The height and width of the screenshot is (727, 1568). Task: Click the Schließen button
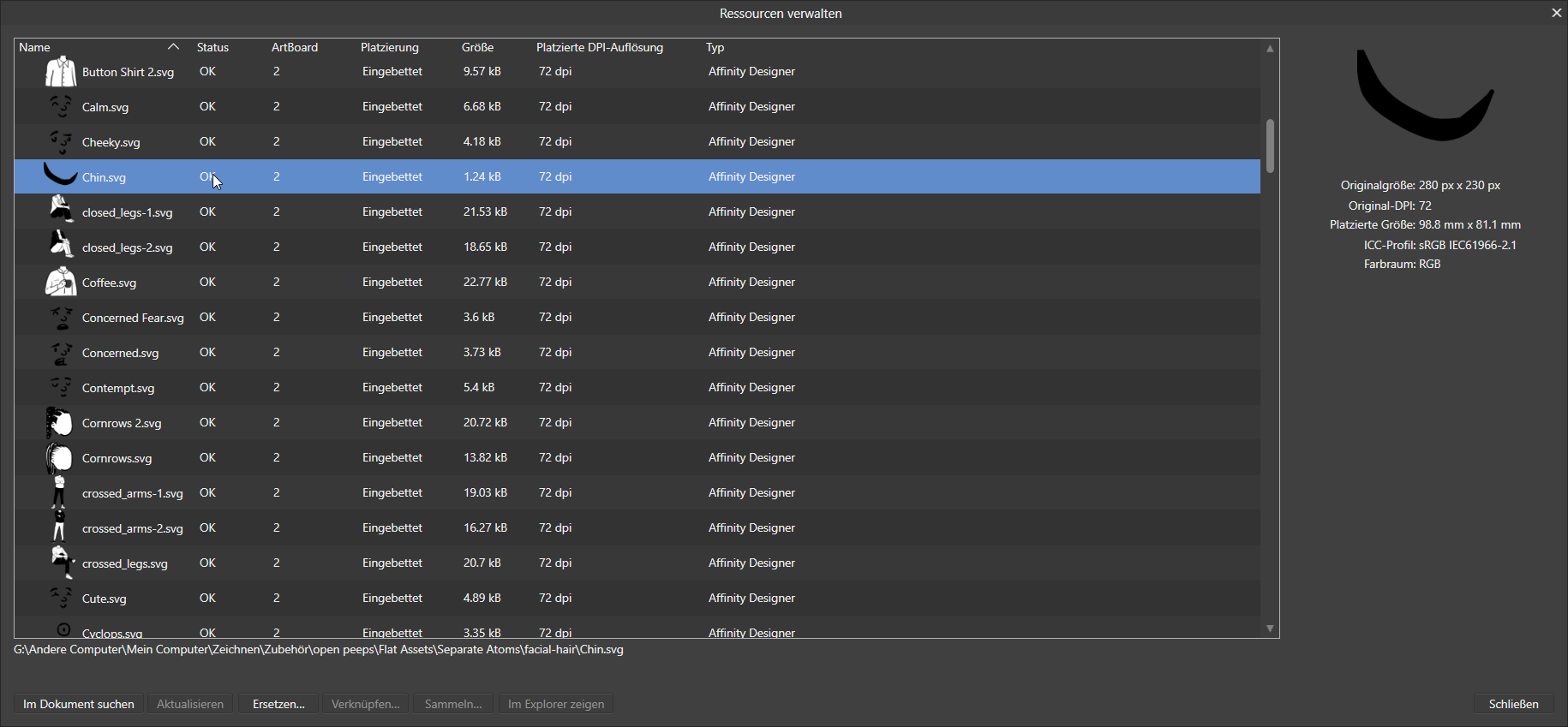1513,704
